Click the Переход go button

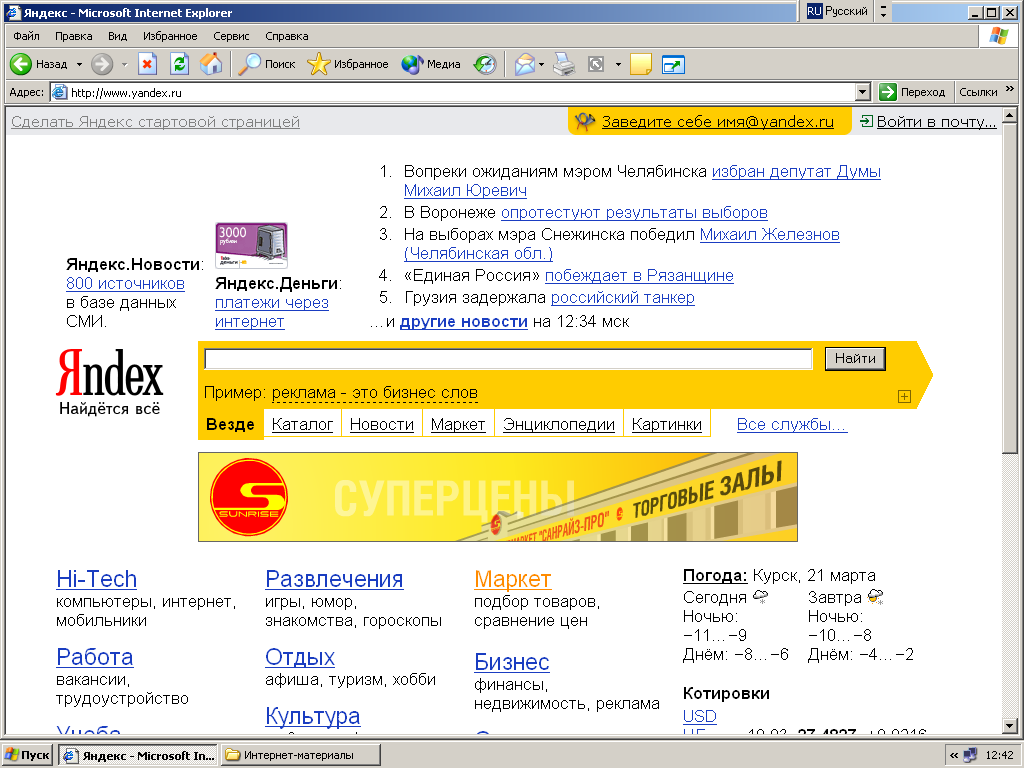point(912,92)
